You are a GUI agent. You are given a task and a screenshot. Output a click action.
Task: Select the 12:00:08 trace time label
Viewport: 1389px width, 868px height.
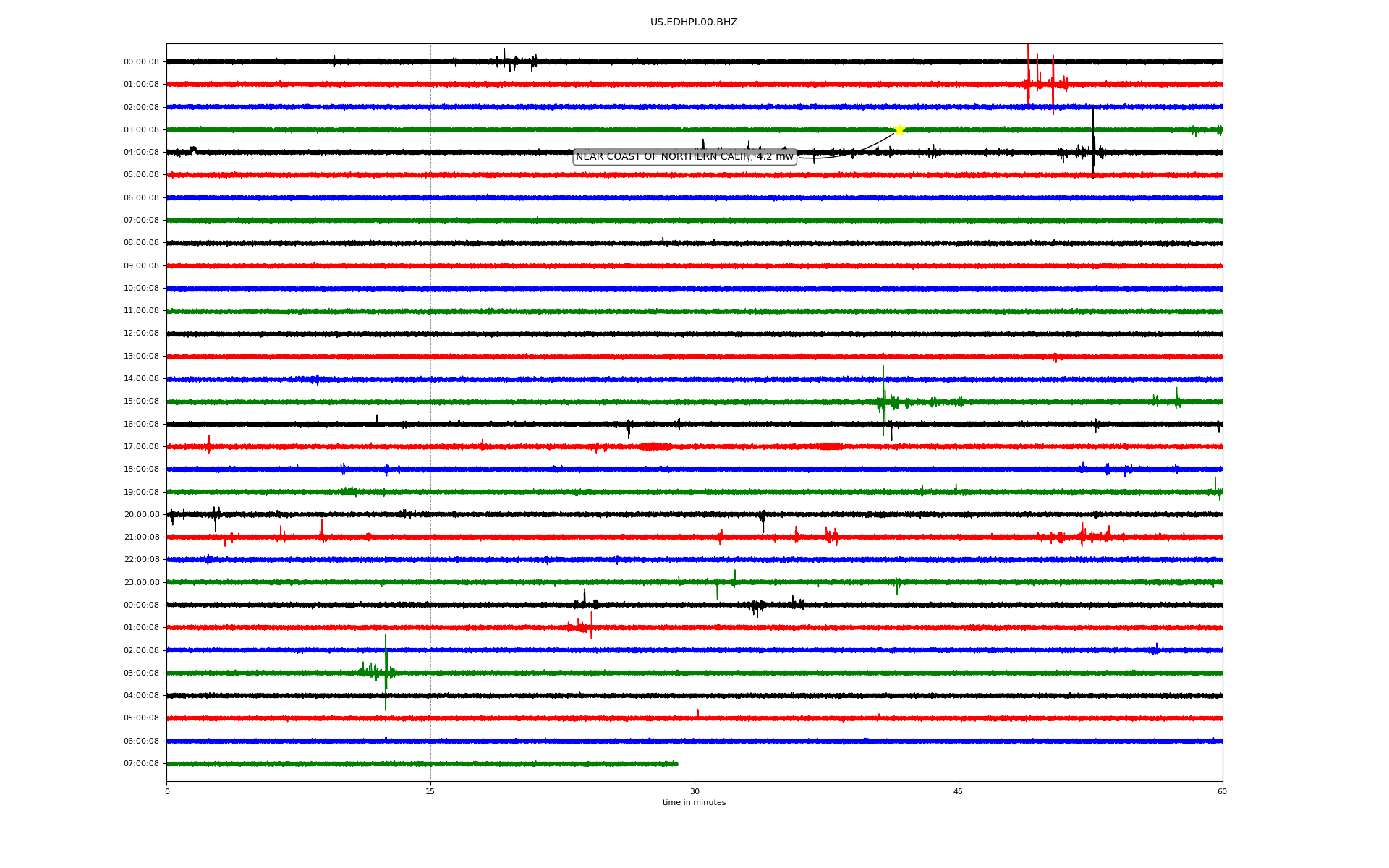[141, 333]
